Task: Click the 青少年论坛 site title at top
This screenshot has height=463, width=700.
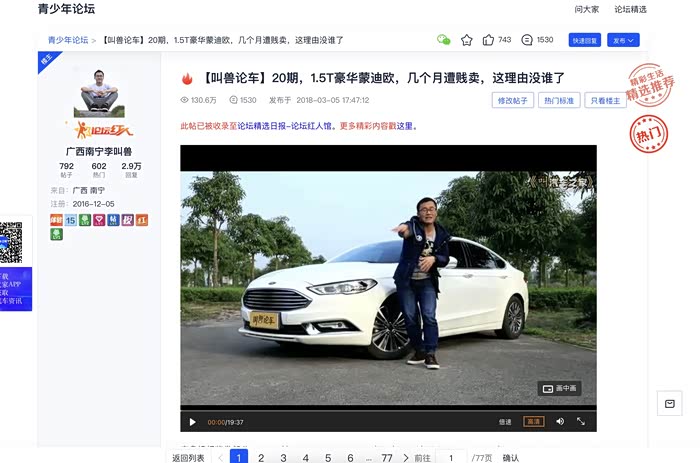Action: click(67, 9)
